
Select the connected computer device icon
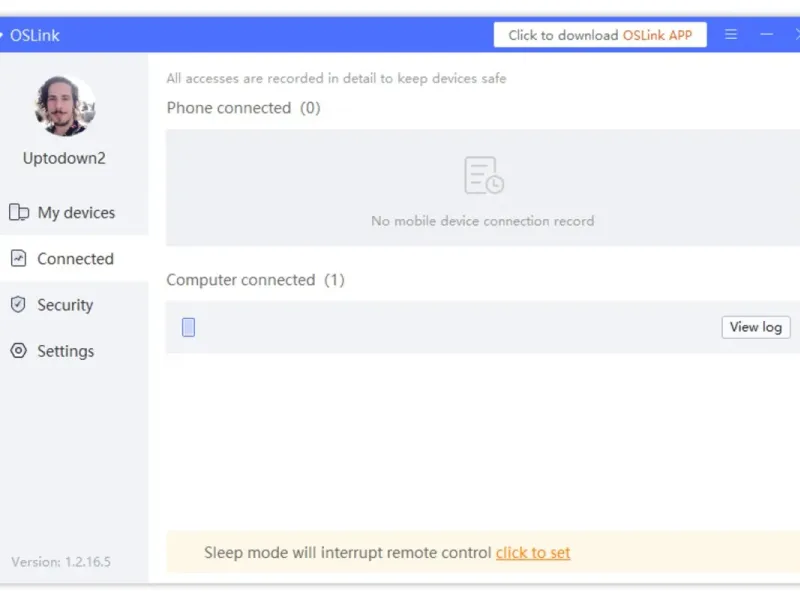click(188, 327)
